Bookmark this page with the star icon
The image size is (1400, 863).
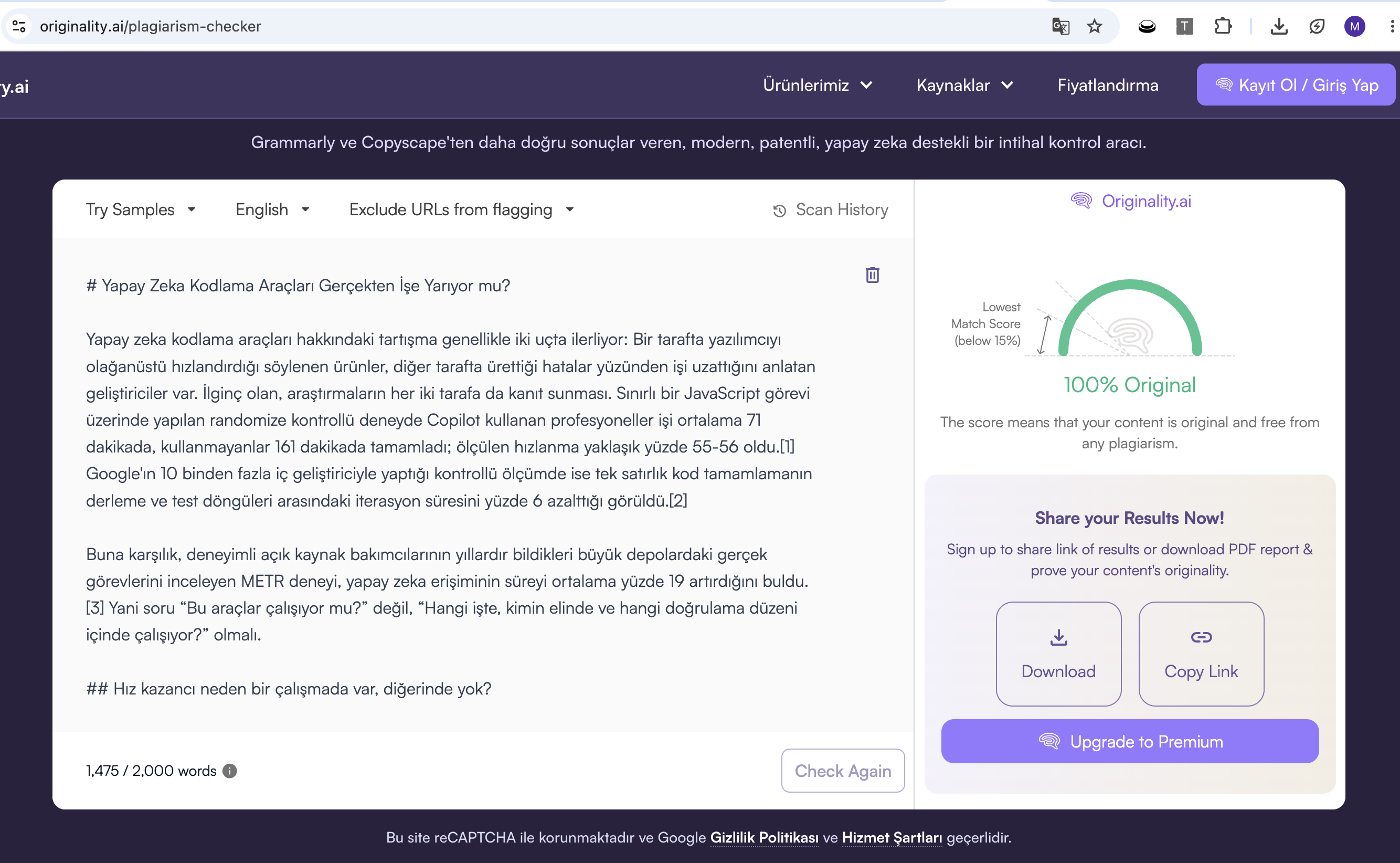(1094, 26)
